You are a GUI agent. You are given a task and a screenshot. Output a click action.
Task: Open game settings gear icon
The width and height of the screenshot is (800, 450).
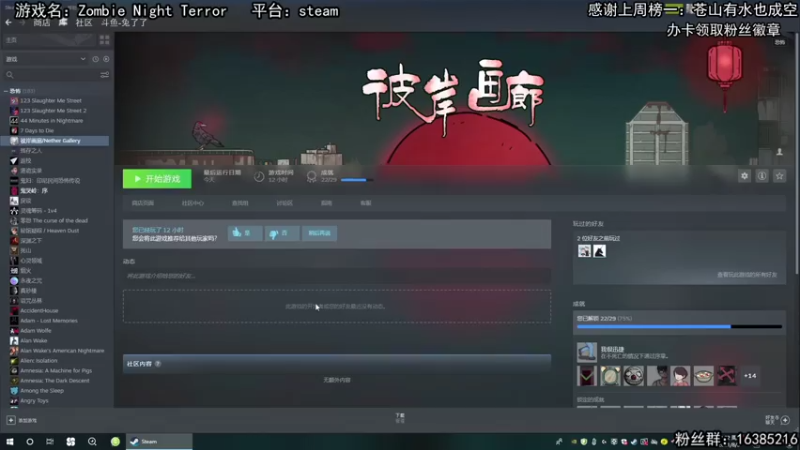pyautogui.click(x=744, y=176)
